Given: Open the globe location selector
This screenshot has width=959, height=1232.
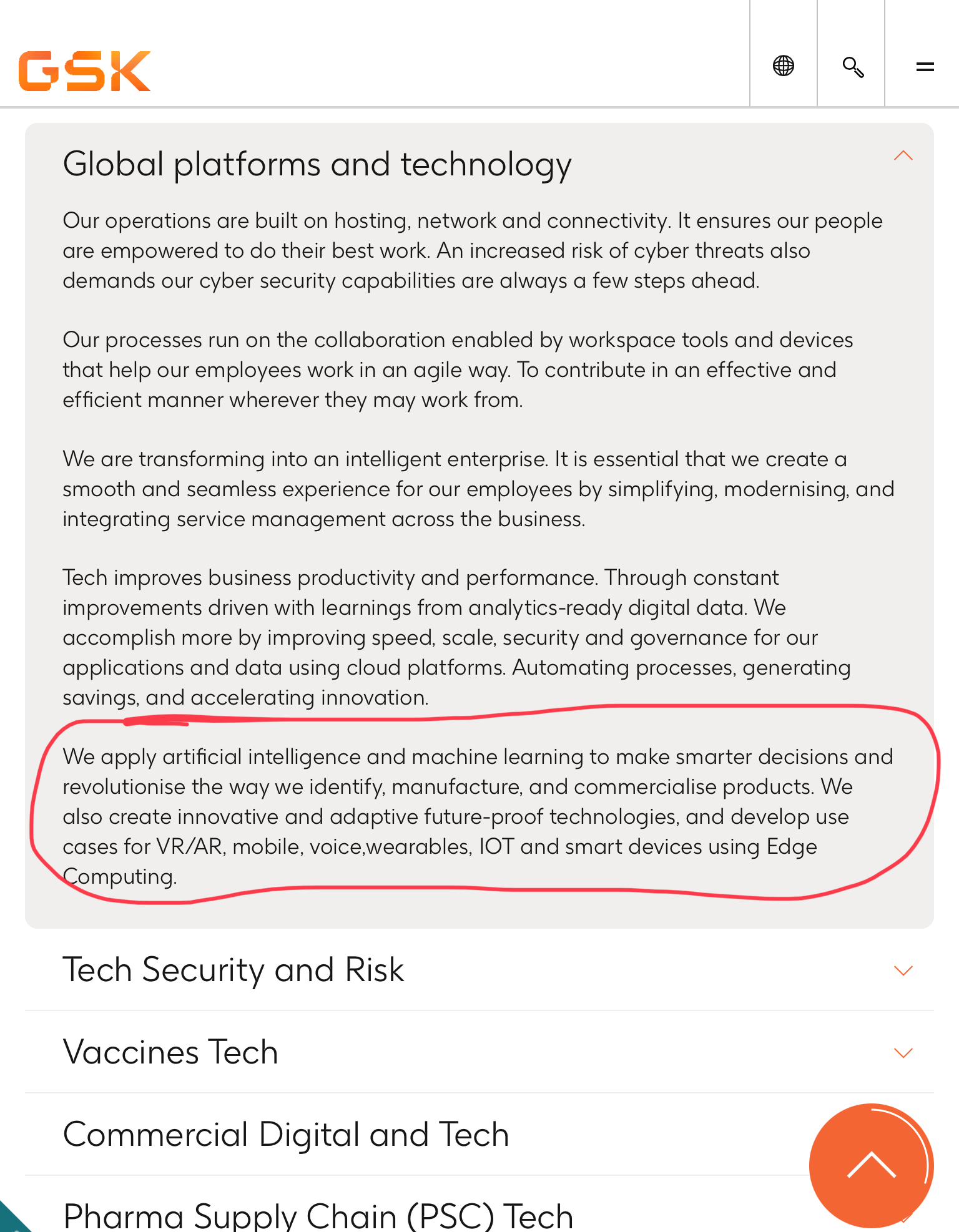Looking at the screenshot, I should click(x=783, y=66).
